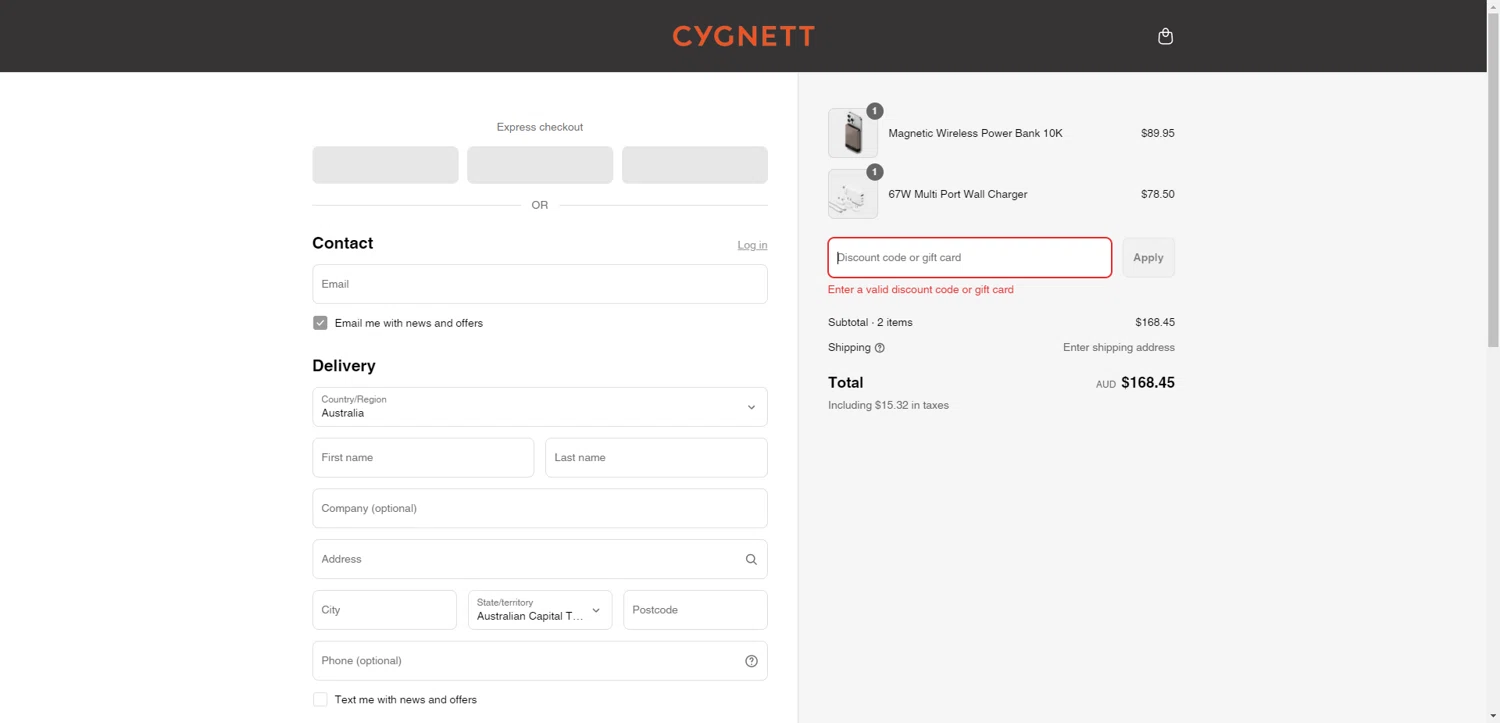Check Text me with news and offers
The width and height of the screenshot is (1500, 723).
tap(320, 700)
